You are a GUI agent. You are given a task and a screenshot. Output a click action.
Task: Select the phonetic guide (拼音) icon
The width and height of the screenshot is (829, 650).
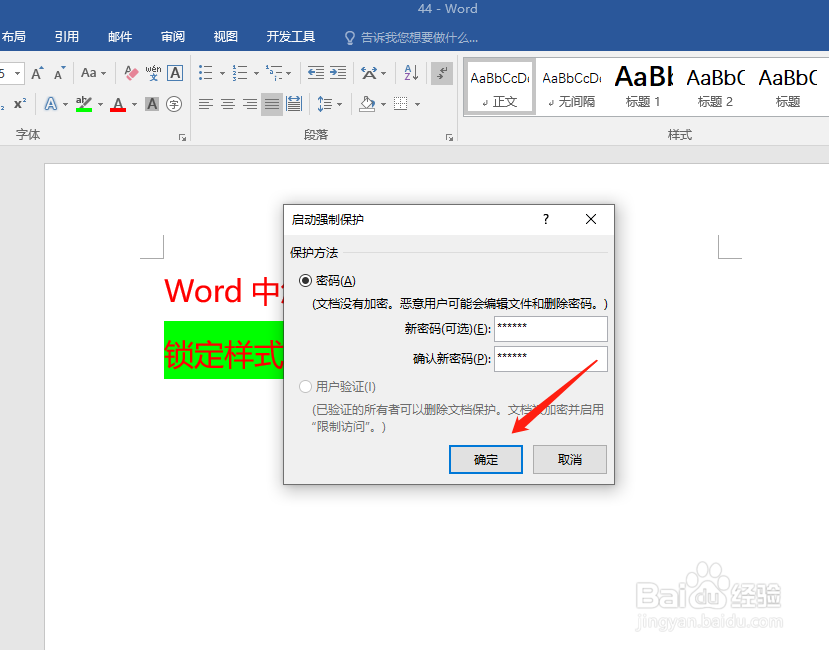coord(152,73)
